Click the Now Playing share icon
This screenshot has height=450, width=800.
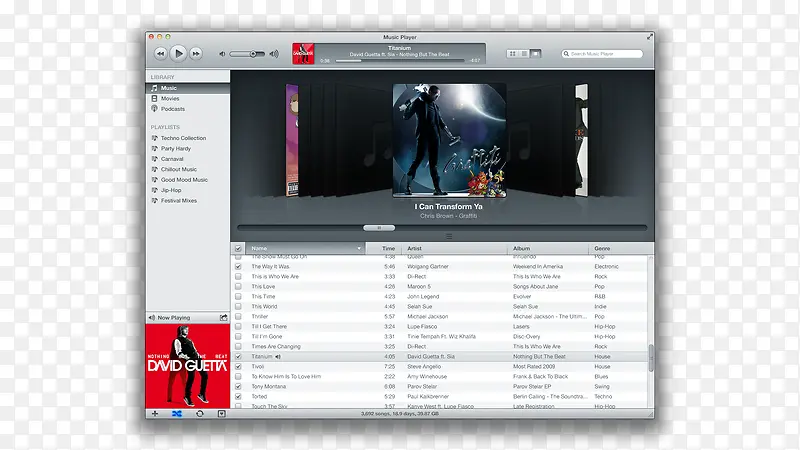coord(223,317)
